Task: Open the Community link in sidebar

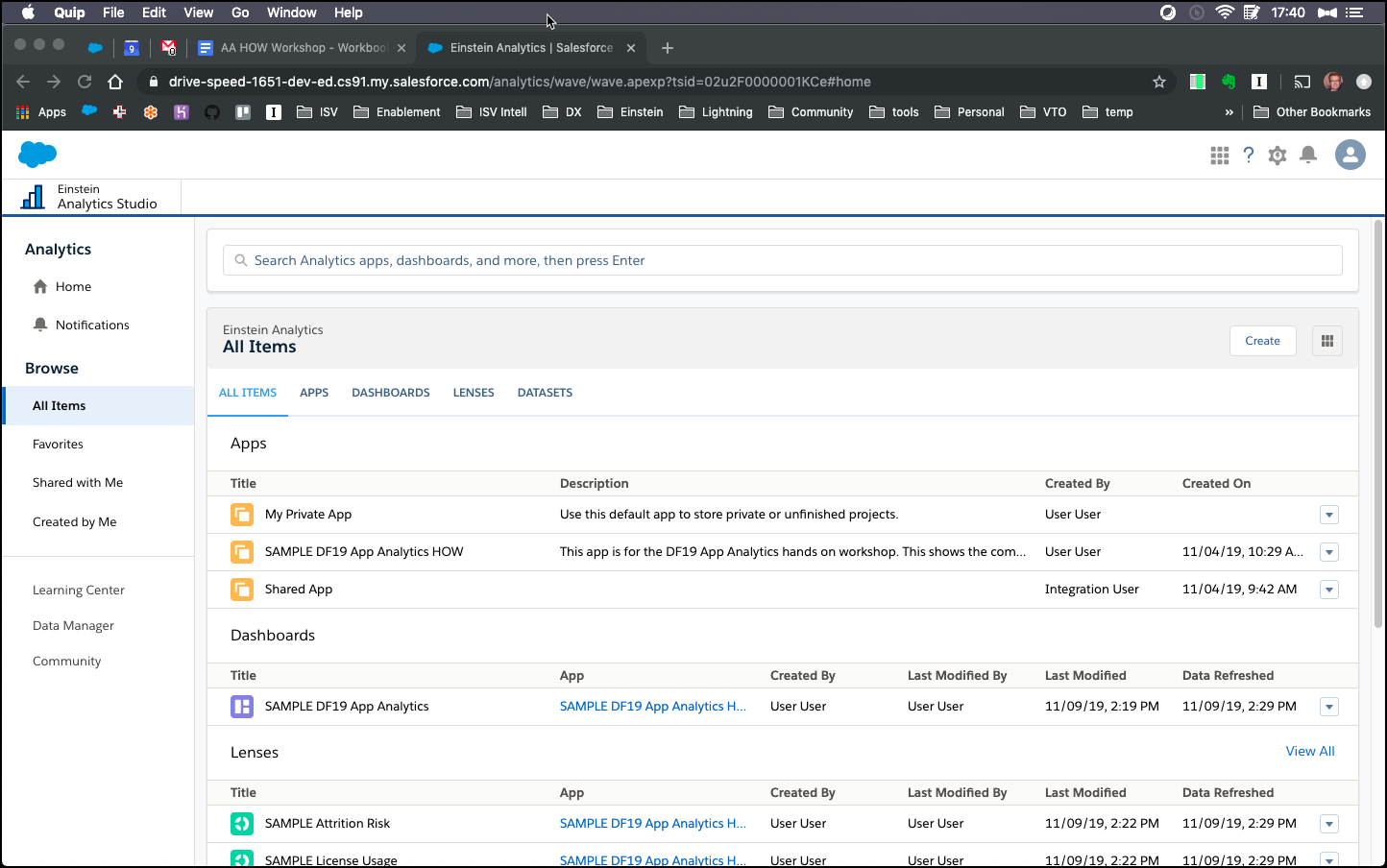Action: coord(66,662)
